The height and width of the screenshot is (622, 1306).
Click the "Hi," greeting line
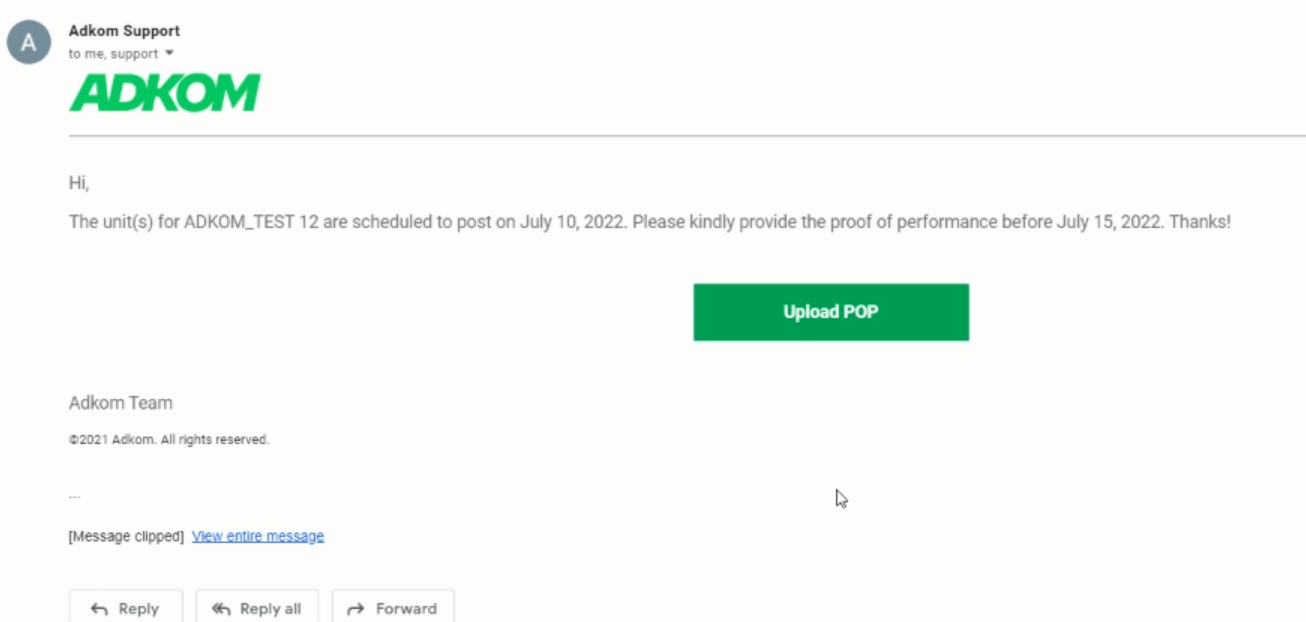point(79,184)
